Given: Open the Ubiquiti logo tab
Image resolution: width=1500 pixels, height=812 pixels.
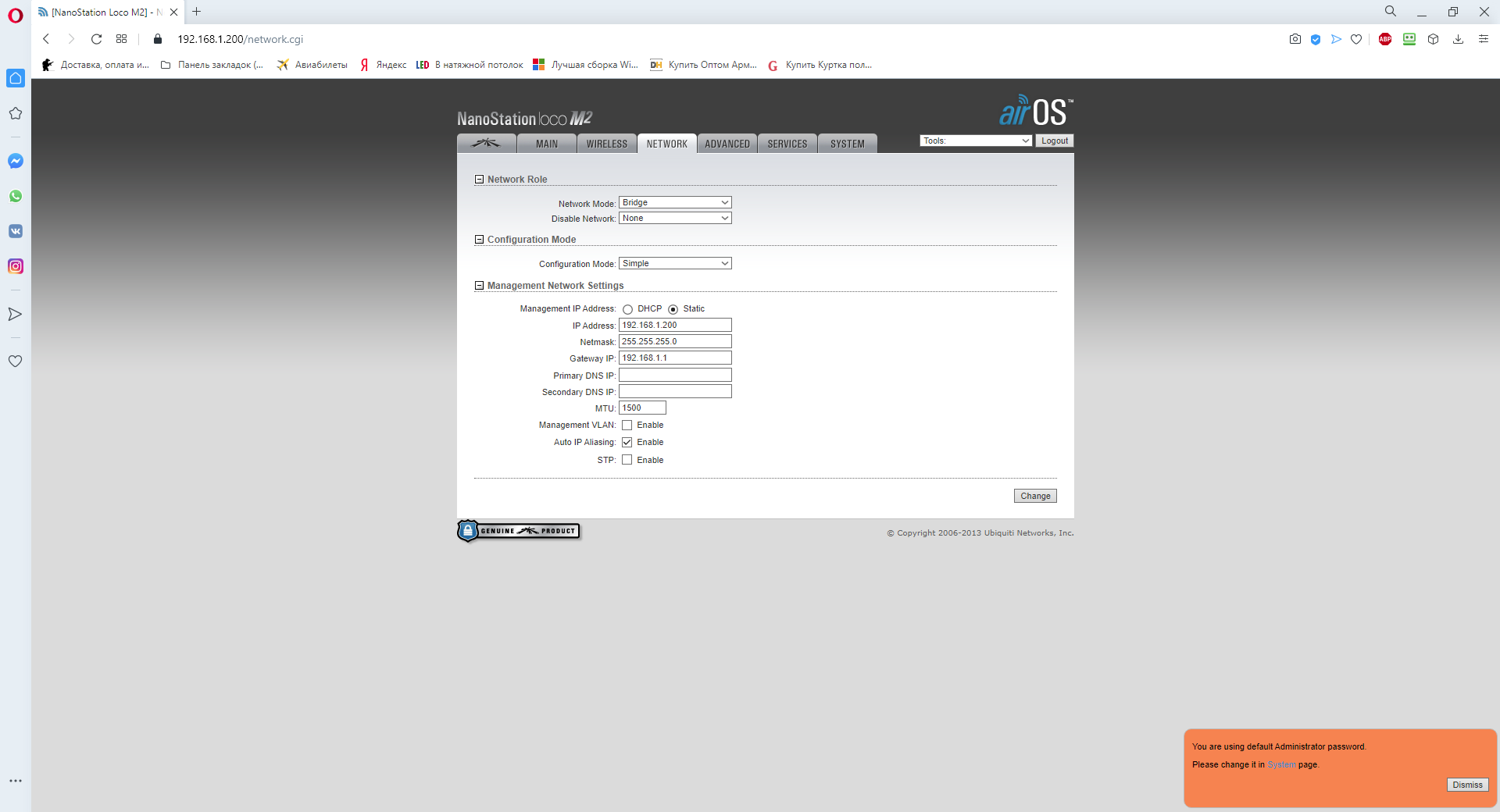Looking at the screenshot, I should pyautogui.click(x=486, y=144).
